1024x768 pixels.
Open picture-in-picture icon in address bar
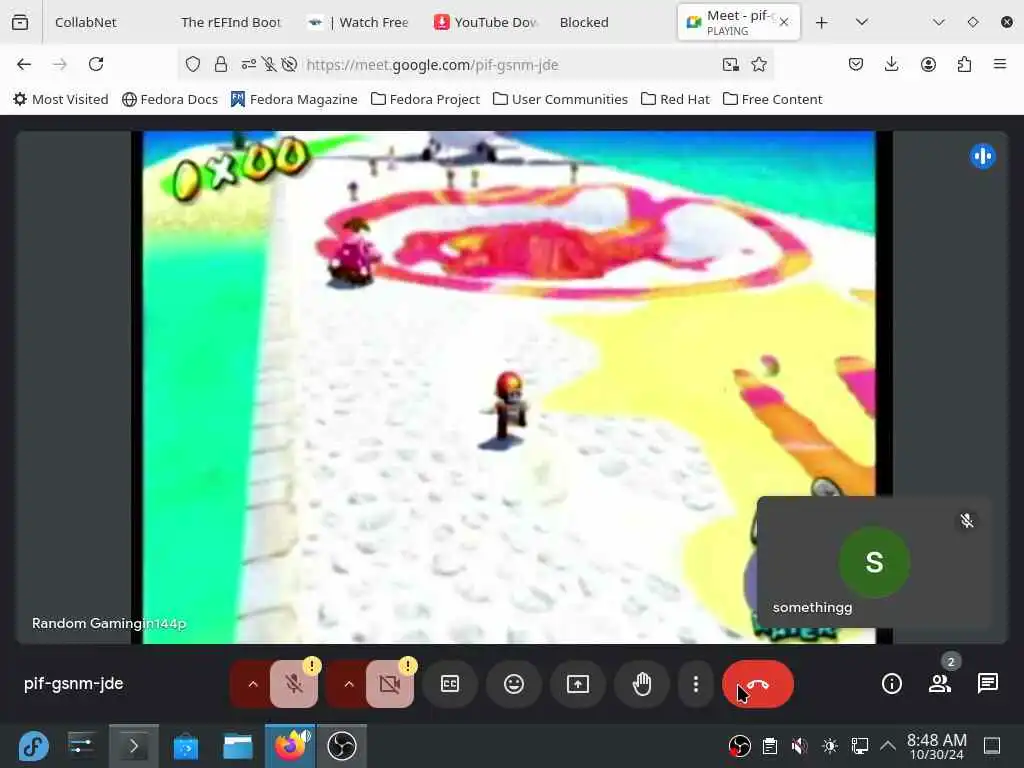730,64
